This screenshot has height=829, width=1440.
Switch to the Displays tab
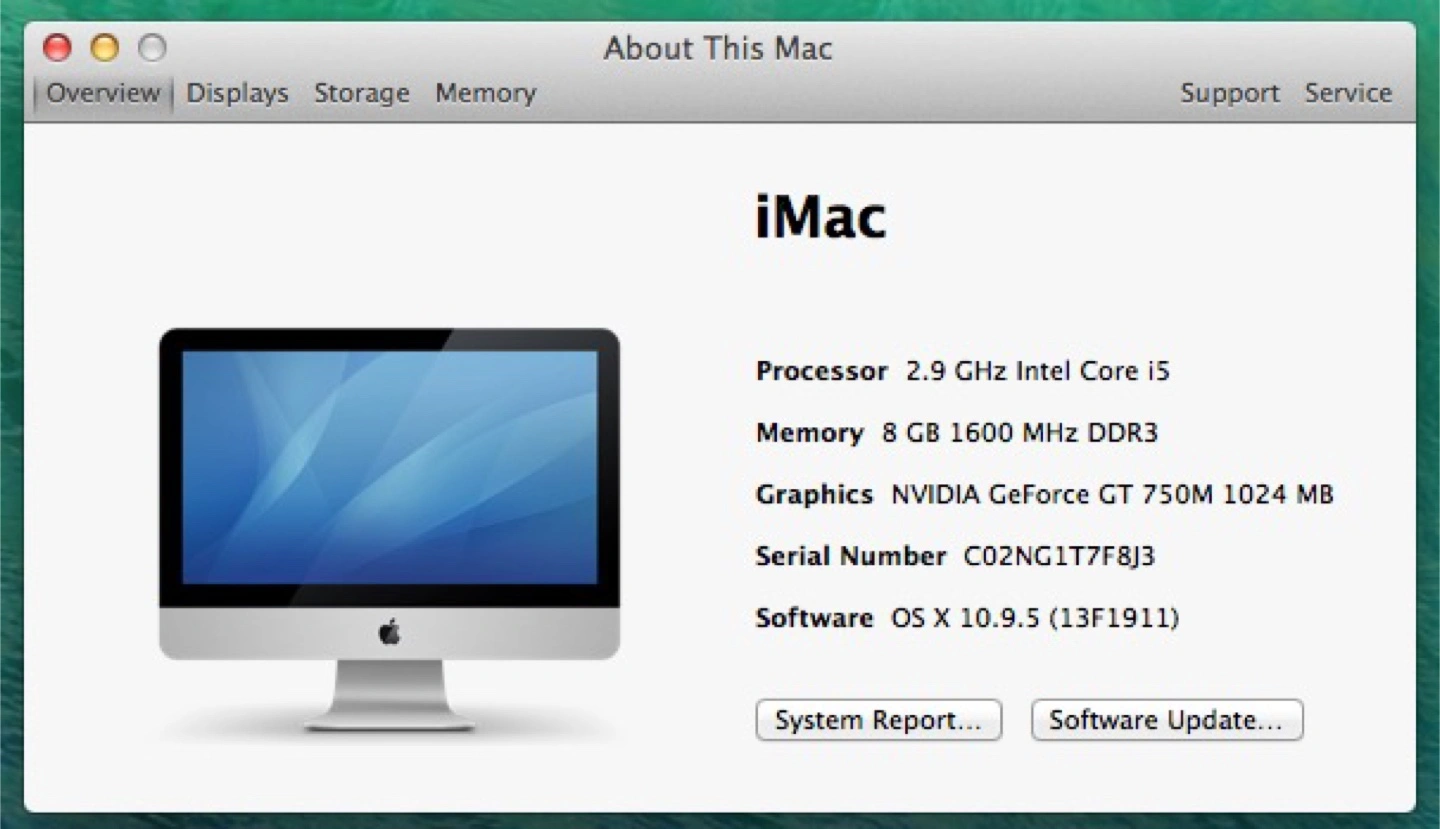[237, 93]
